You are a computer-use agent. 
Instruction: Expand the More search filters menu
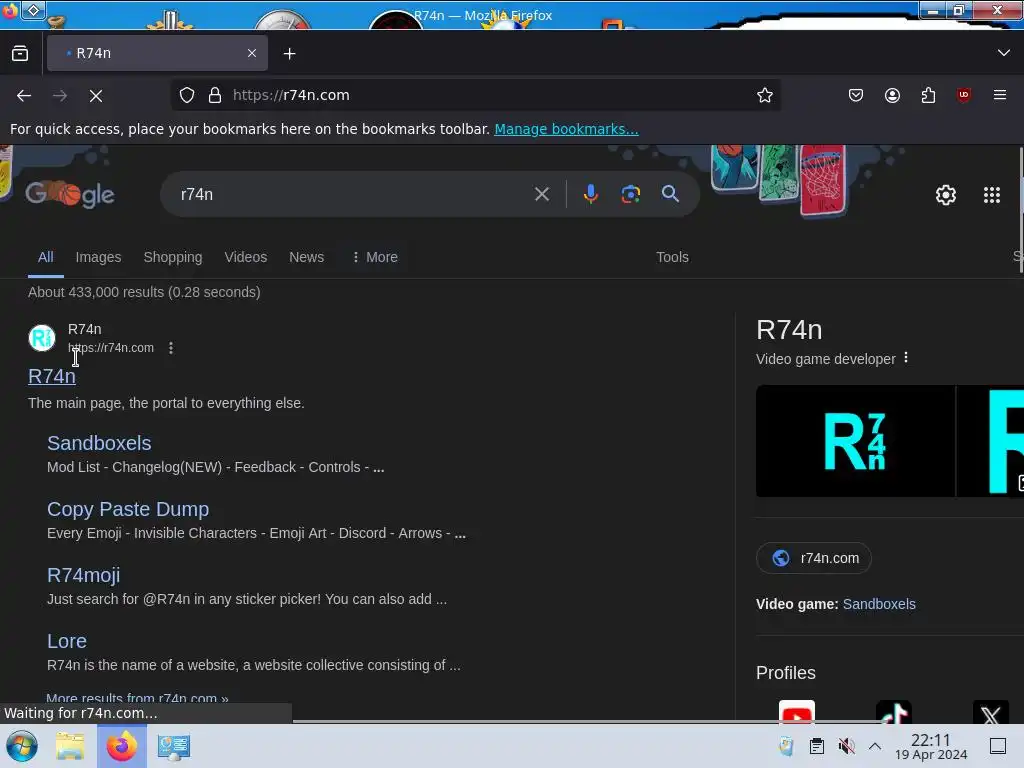[x=375, y=257]
